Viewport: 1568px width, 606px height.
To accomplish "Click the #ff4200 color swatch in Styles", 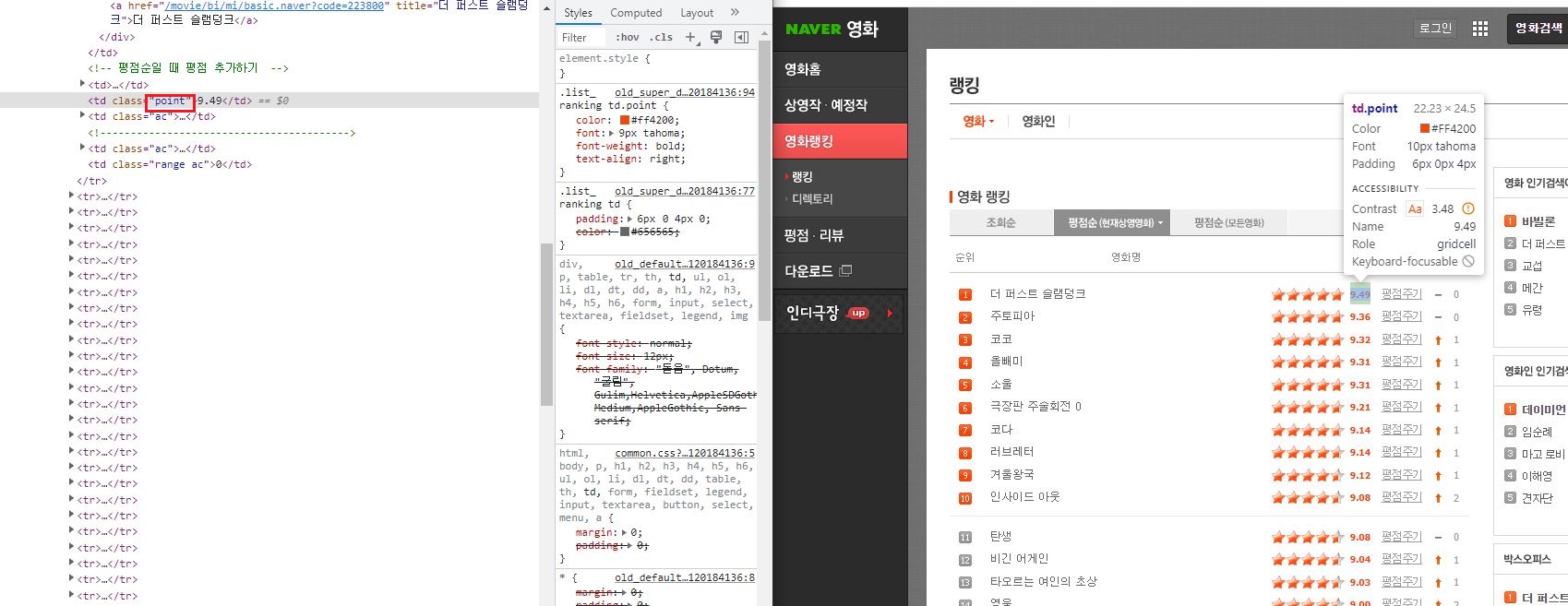I will [x=625, y=120].
